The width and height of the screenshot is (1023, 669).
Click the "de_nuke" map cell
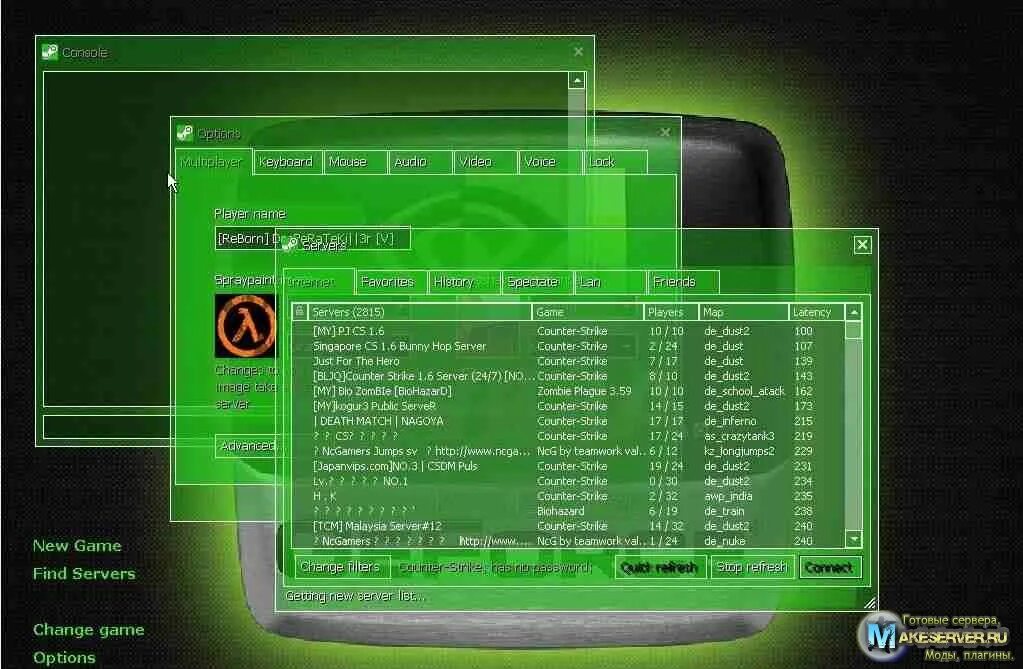click(724, 541)
